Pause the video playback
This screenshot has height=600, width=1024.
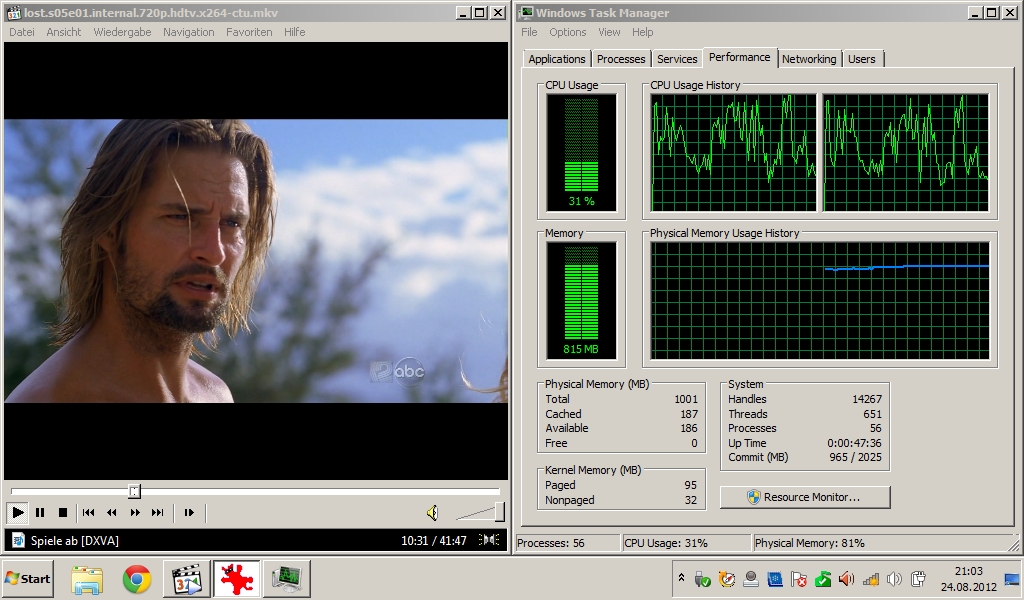[40, 513]
